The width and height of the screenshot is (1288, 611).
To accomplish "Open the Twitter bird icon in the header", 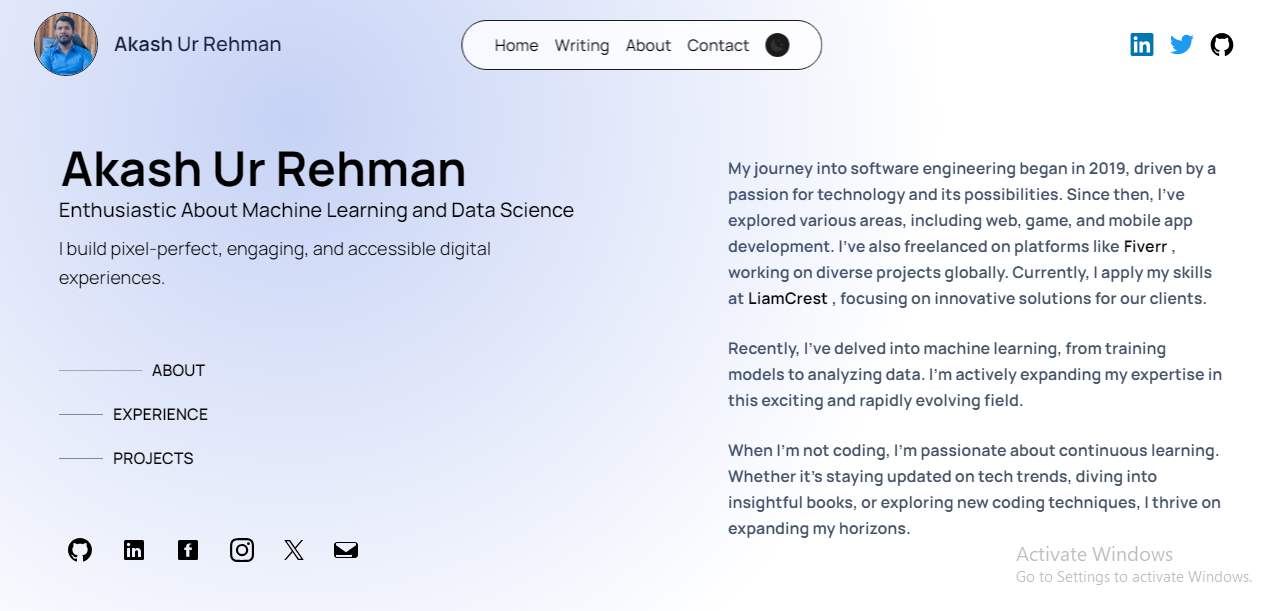I will tap(1182, 45).
